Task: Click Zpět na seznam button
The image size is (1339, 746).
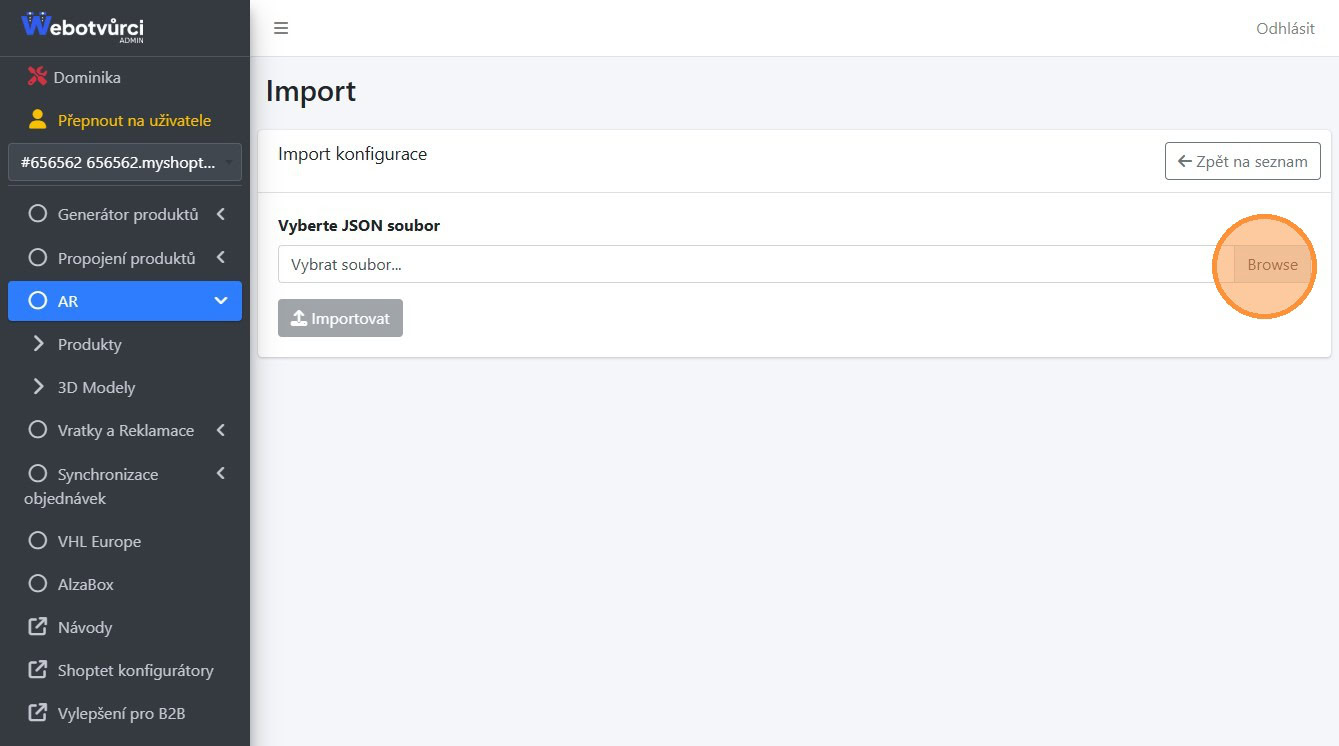Action: tap(1243, 161)
